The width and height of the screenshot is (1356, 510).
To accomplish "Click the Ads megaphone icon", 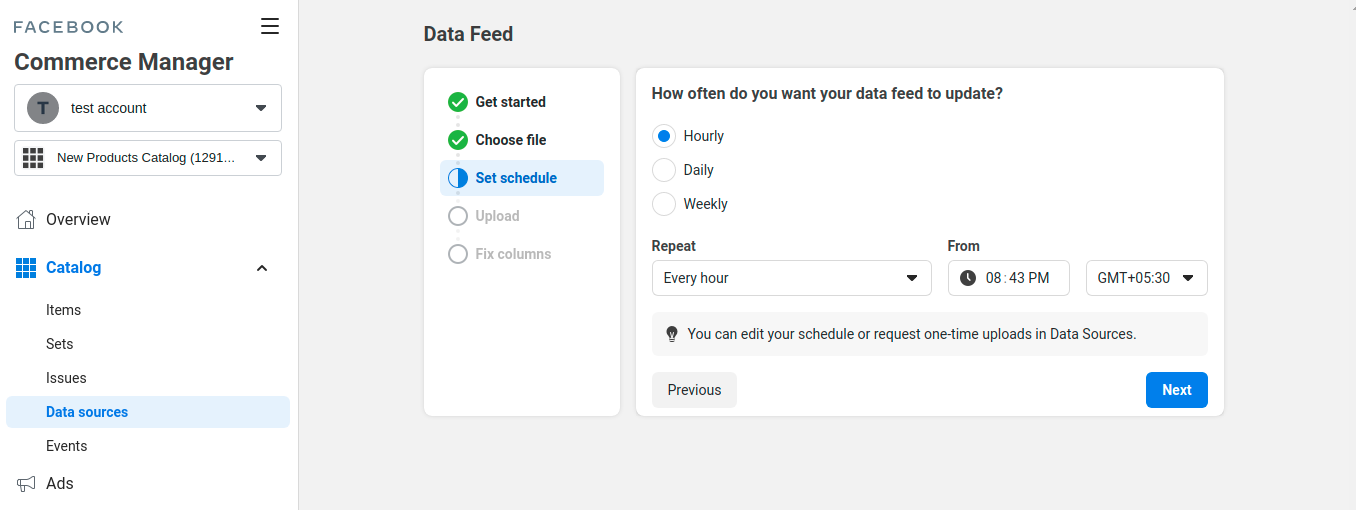I will point(26,484).
